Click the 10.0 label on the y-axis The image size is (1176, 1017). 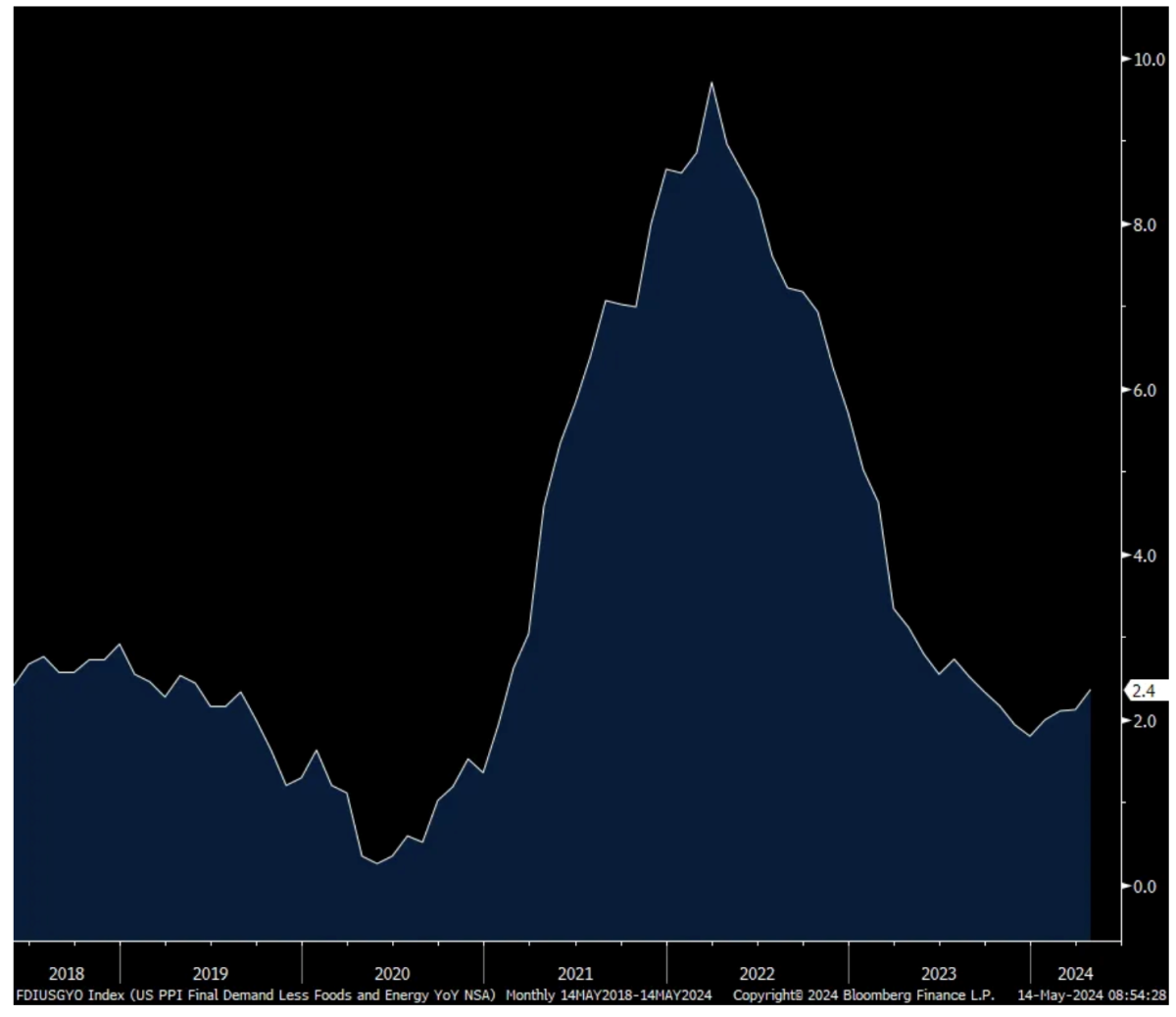point(1148,59)
